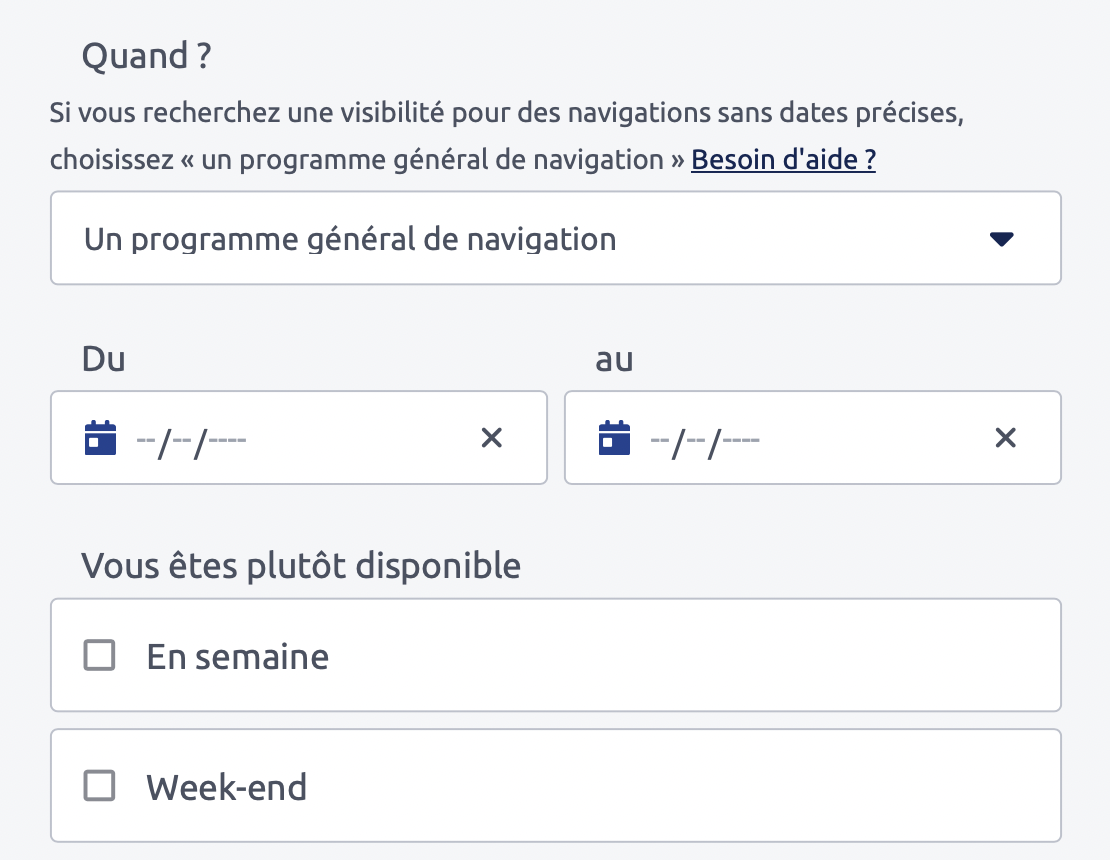The height and width of the screenshot is (860, 1110).
Task: Click the "au" end date label
Action: [614, 359]
